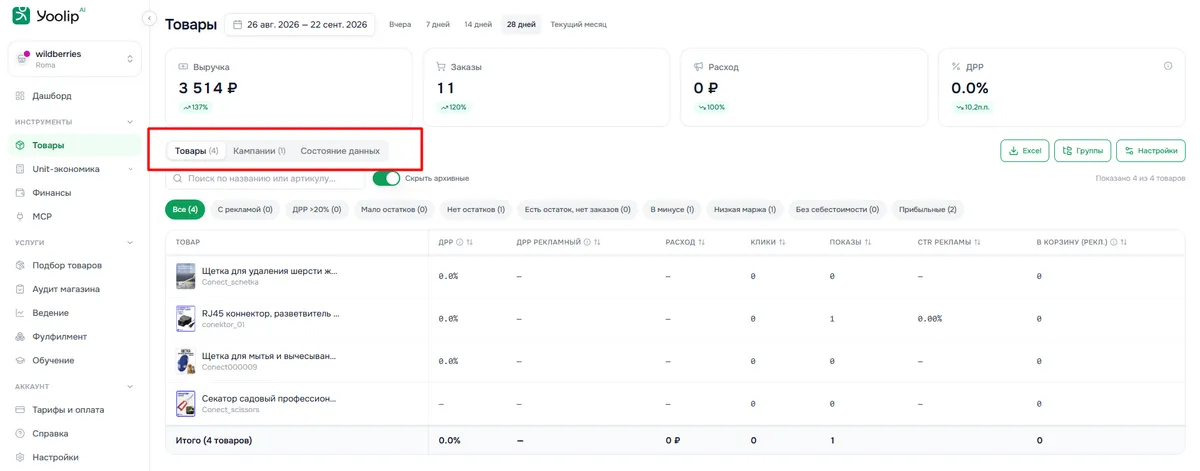This screenshot has height=471, width=1200.
Task: Sort table by ДРР column arrows
Action: 470,242
